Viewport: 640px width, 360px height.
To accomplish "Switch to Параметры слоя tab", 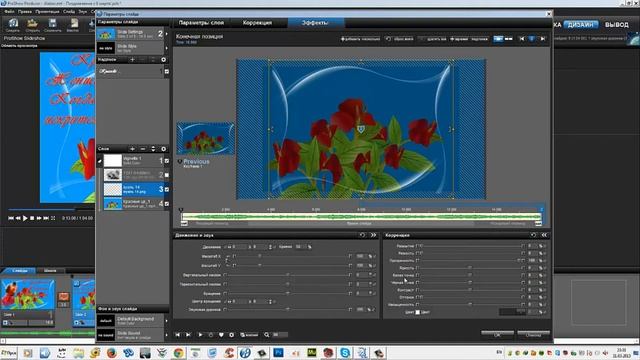I will tap(201, 23).
